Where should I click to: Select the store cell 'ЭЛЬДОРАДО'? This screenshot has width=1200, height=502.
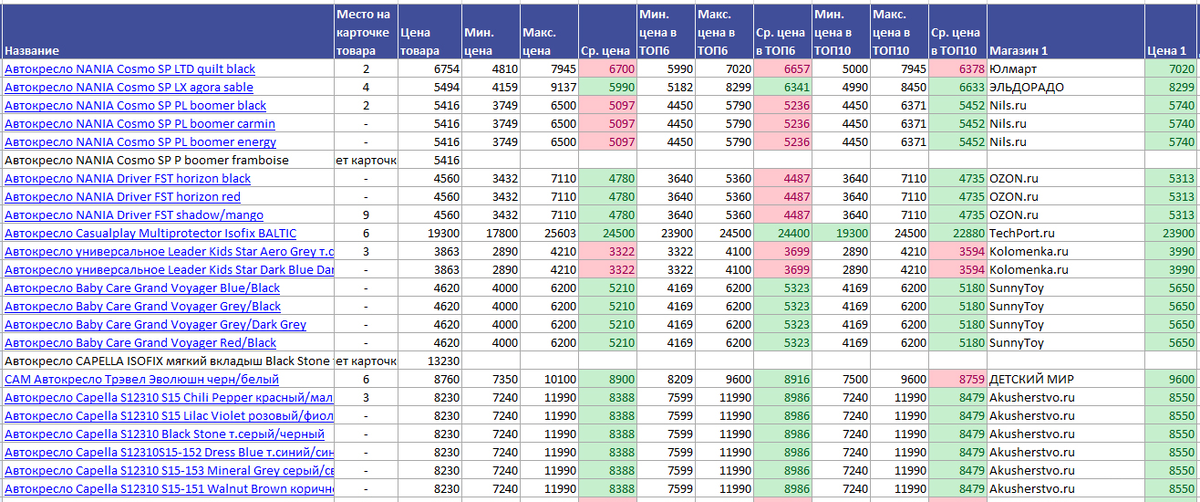point(1065,87)
